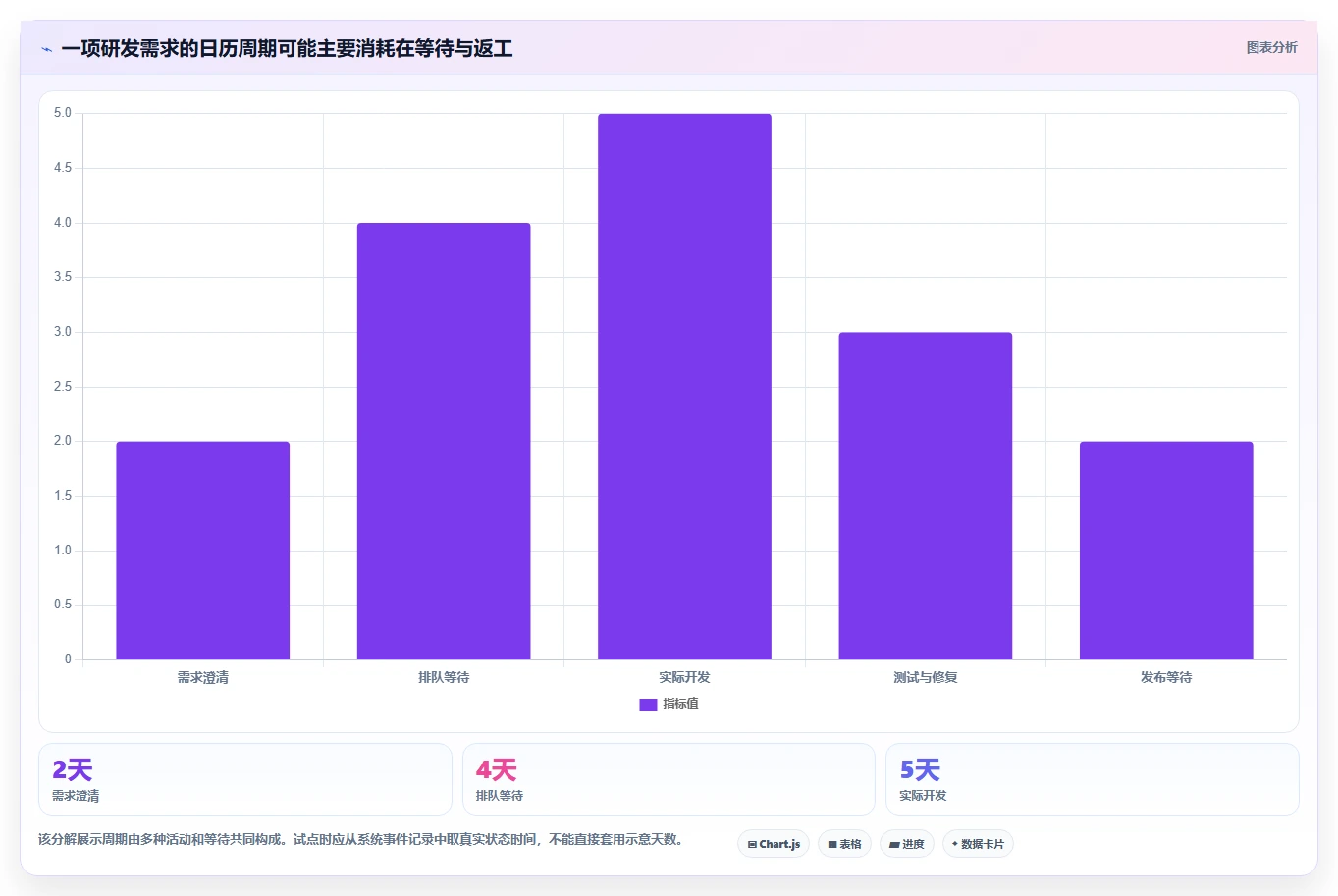
Task: Click the 发布等待 x-axis label
Action: tap(1166, 677)
